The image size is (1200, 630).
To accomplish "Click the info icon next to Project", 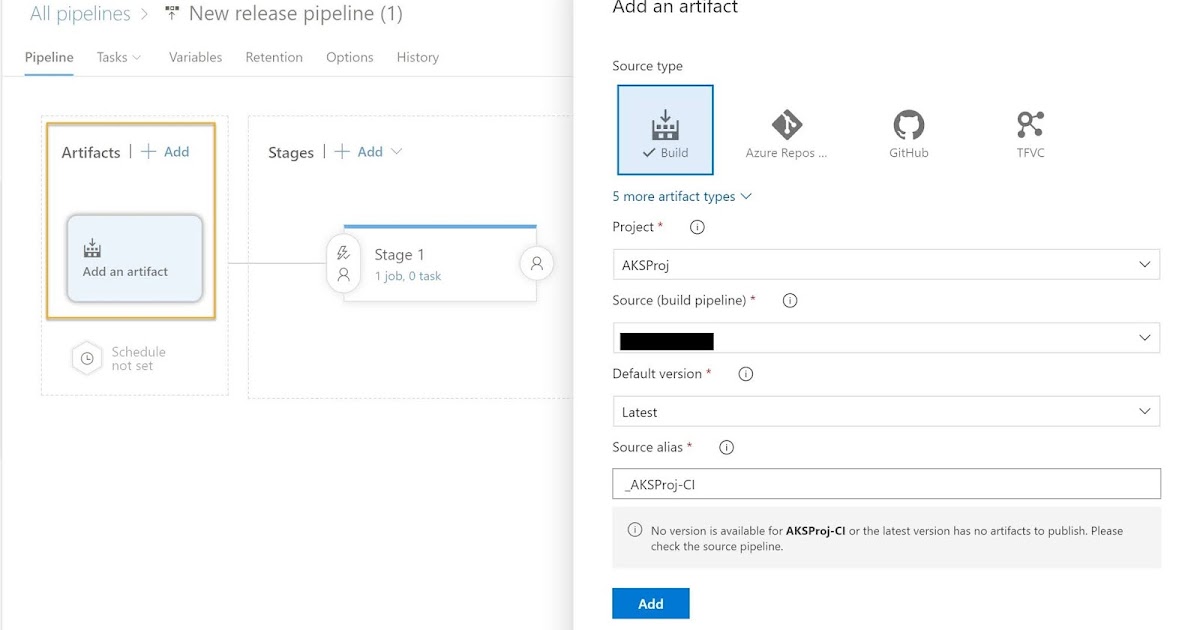I will pyautogui.click(x=696, y=227).
